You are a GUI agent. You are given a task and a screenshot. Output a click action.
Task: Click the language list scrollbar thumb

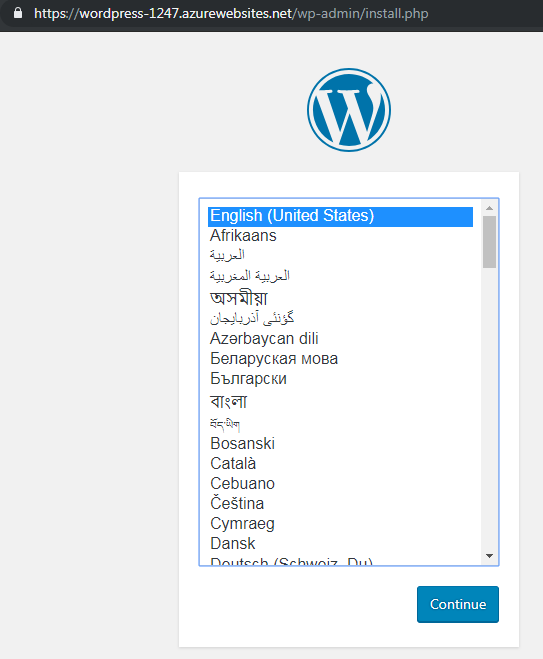point(489,242)
